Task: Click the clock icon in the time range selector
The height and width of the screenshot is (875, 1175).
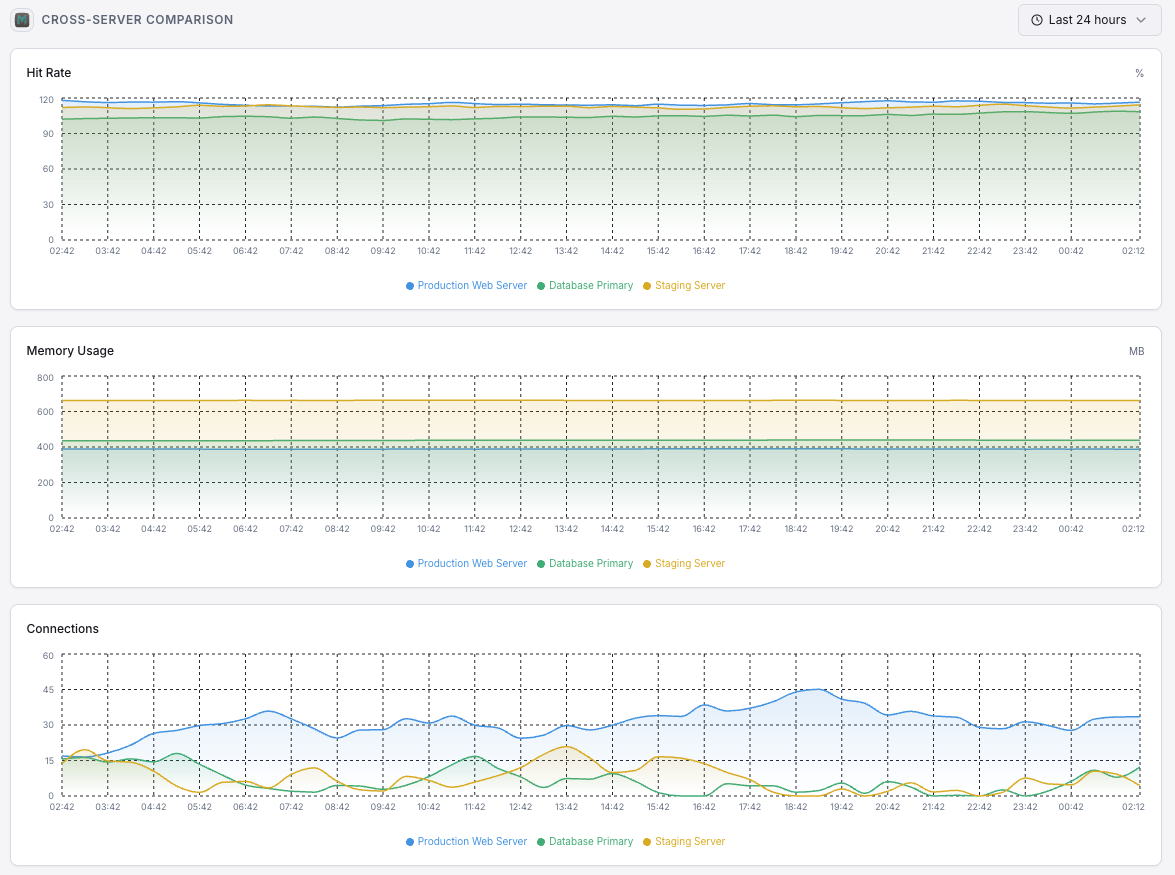Action: click(1038, 20)
